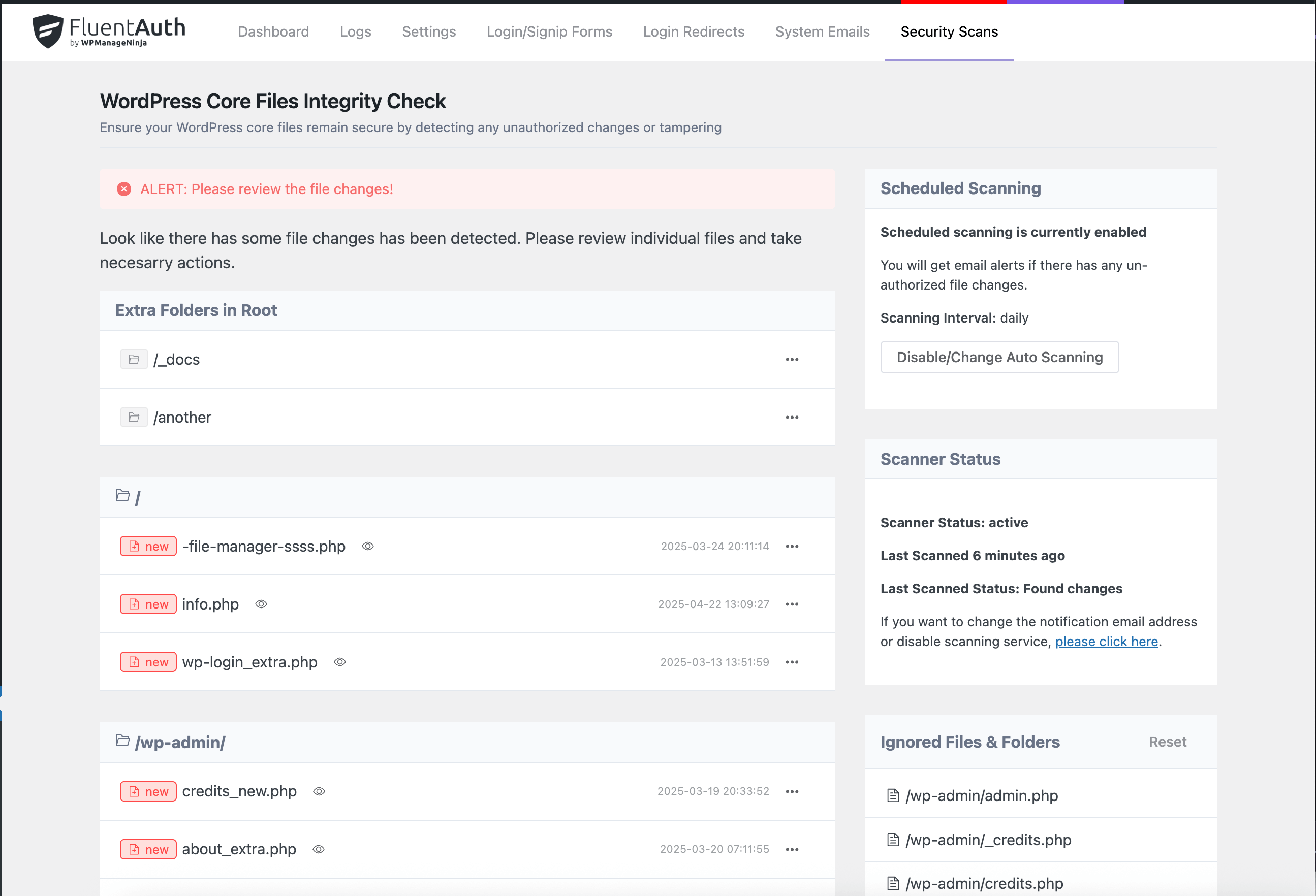Screen dimensions: 1316x896
Task: Click Disable/Change Auto Scanning button
Action: click(1000, 357)
